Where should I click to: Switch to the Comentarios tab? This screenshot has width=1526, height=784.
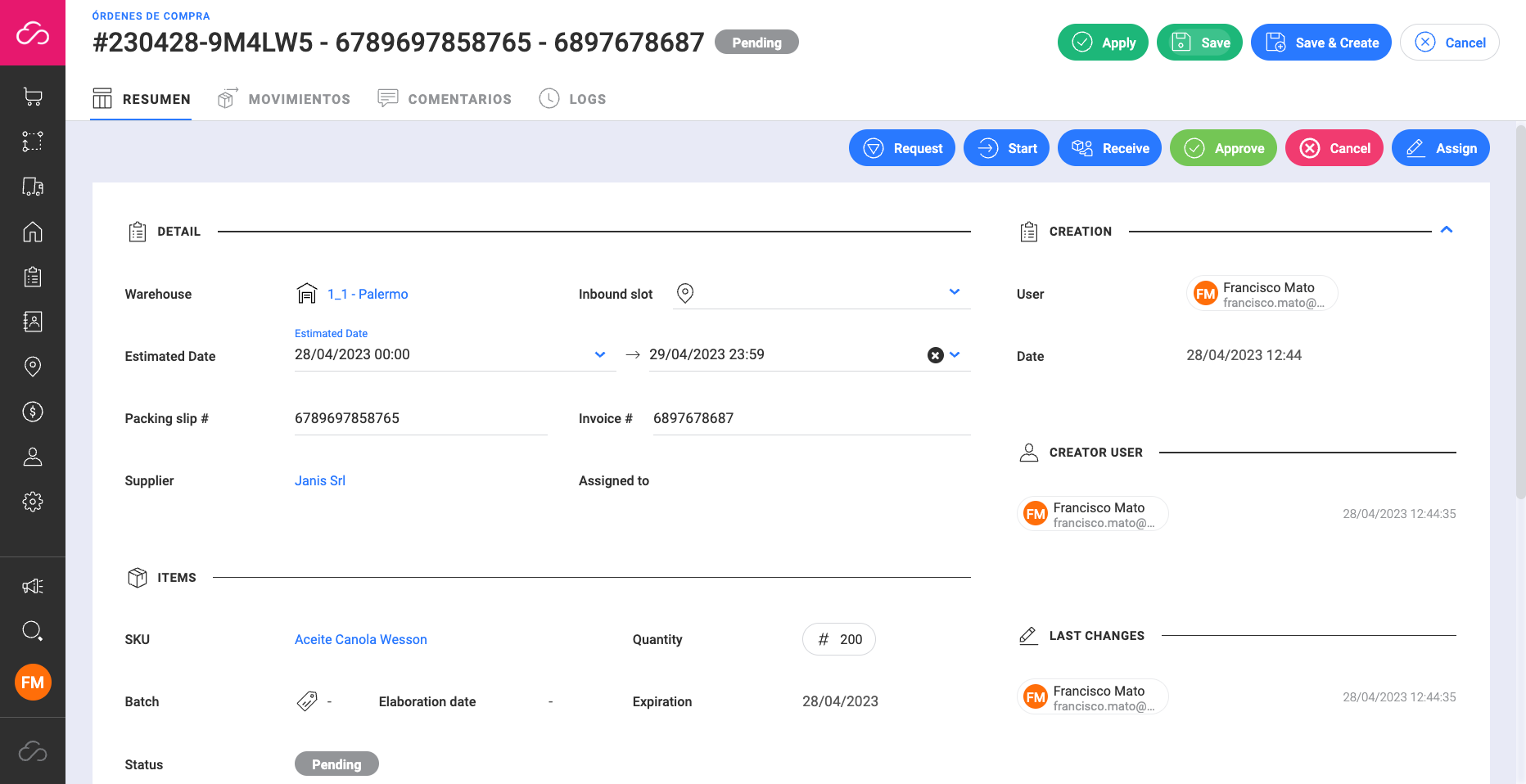point(445,99)
